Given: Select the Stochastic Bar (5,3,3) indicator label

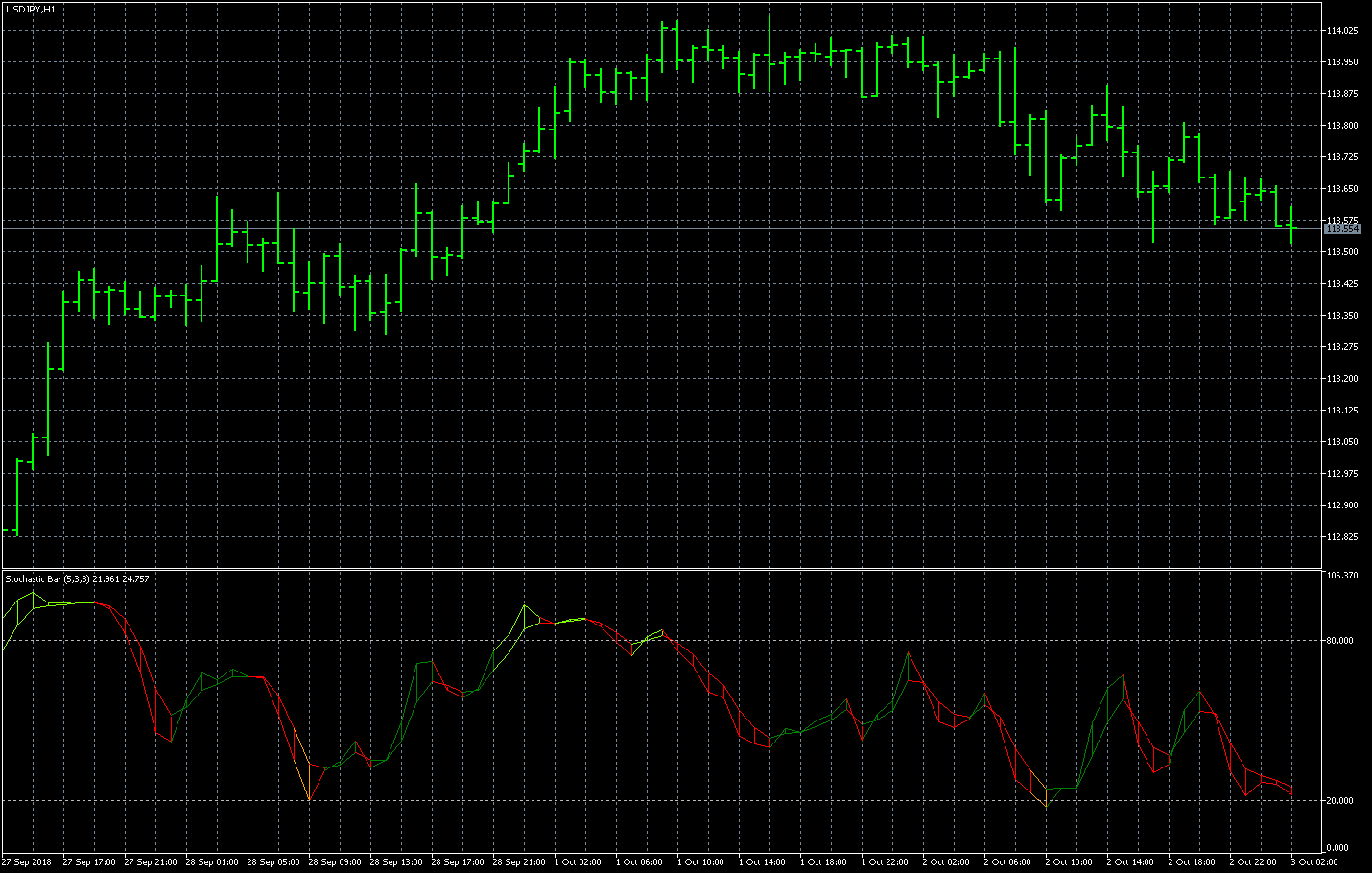Looking at the screenshot, I should point(77,579).
